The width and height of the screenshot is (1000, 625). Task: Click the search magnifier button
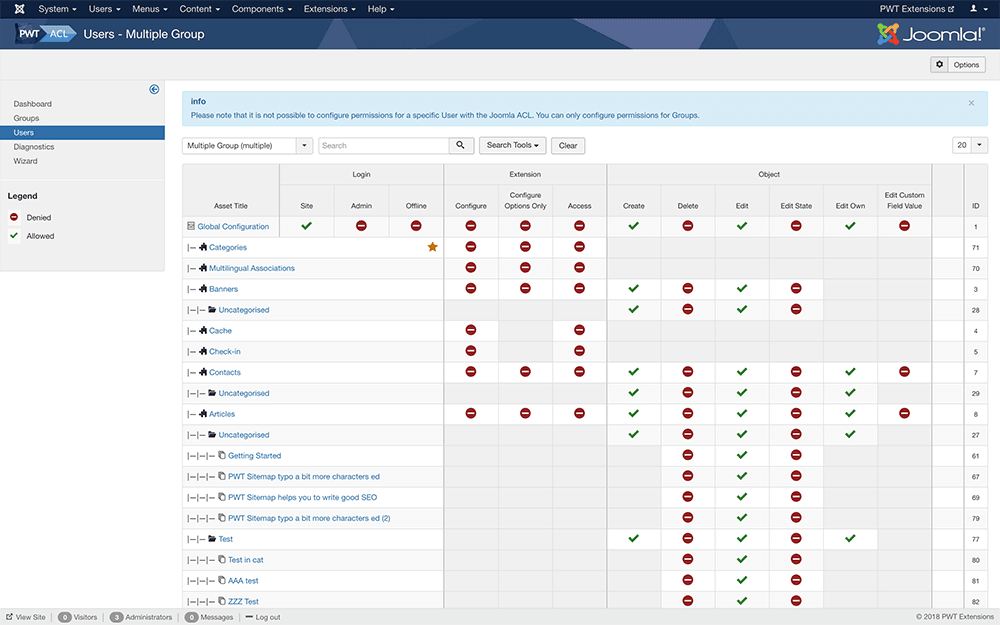460,145
